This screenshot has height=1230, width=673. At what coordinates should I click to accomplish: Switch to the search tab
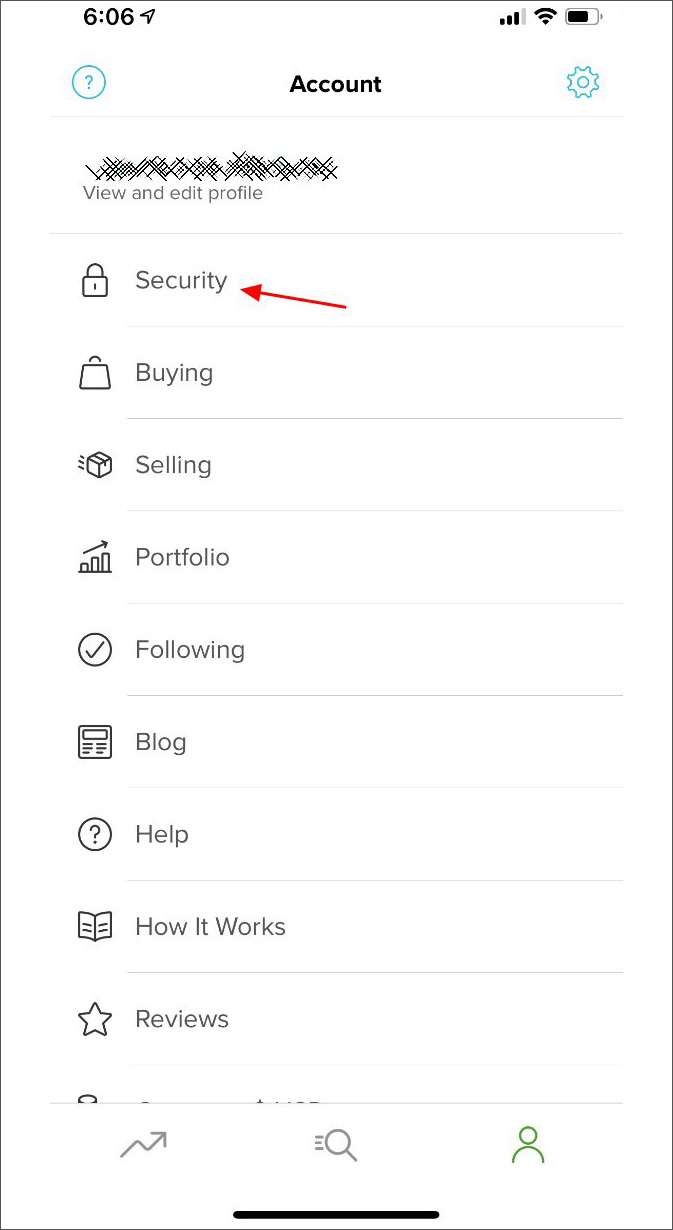tap(335, 1144)
